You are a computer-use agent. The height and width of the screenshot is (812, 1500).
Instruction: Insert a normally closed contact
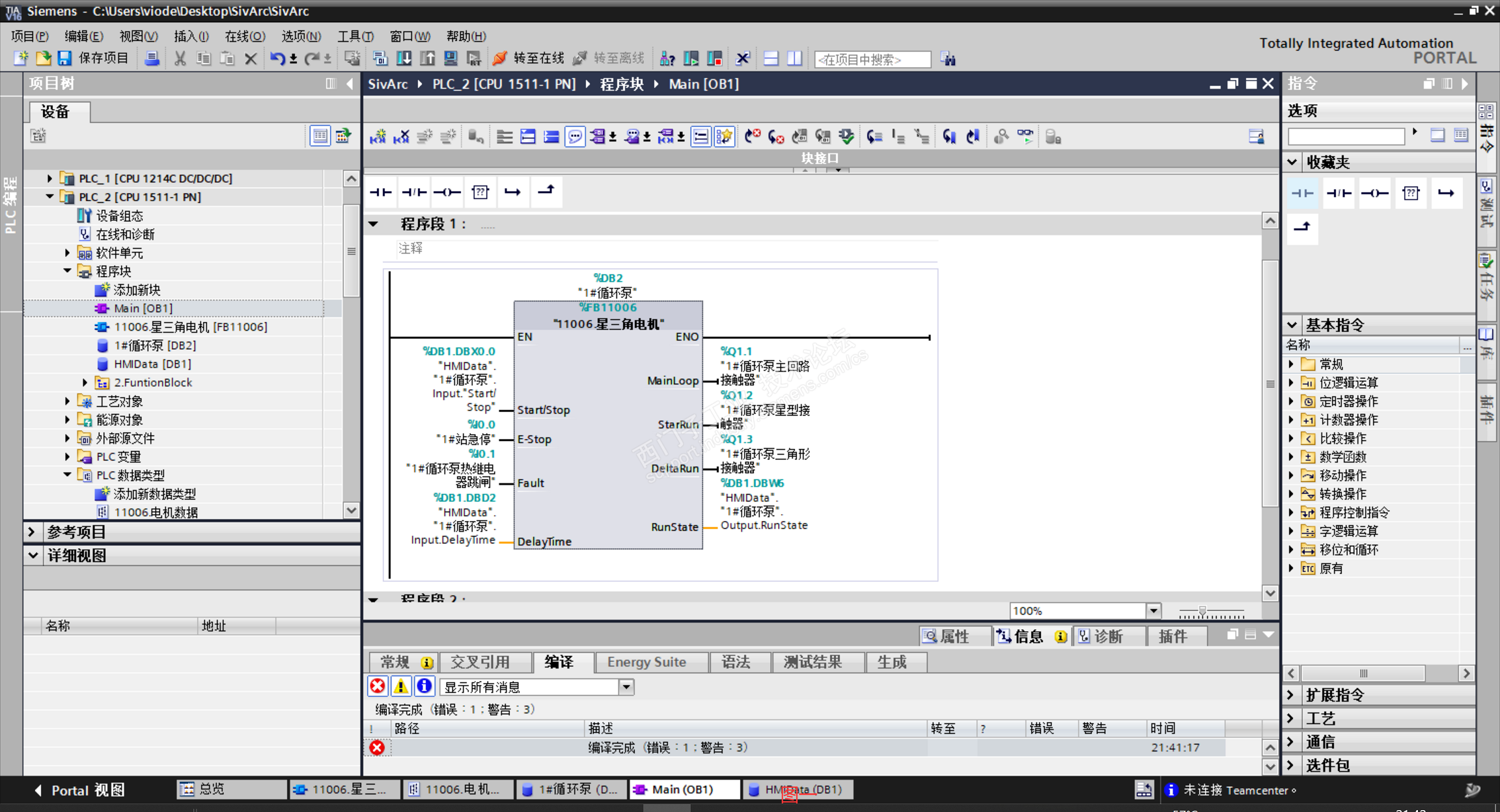tap(414, 192)
